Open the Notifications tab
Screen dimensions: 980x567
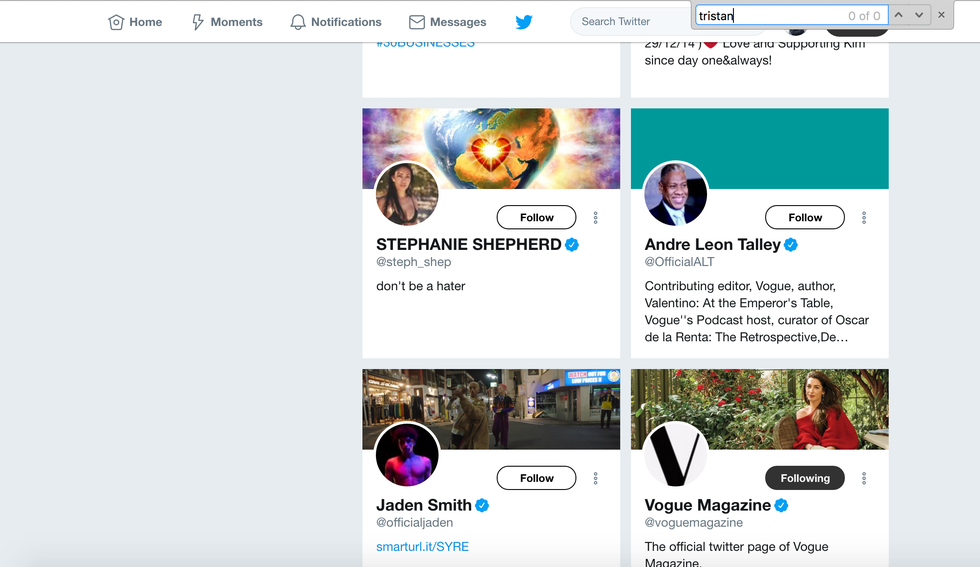pyautogui.click(x=336, y=22)
